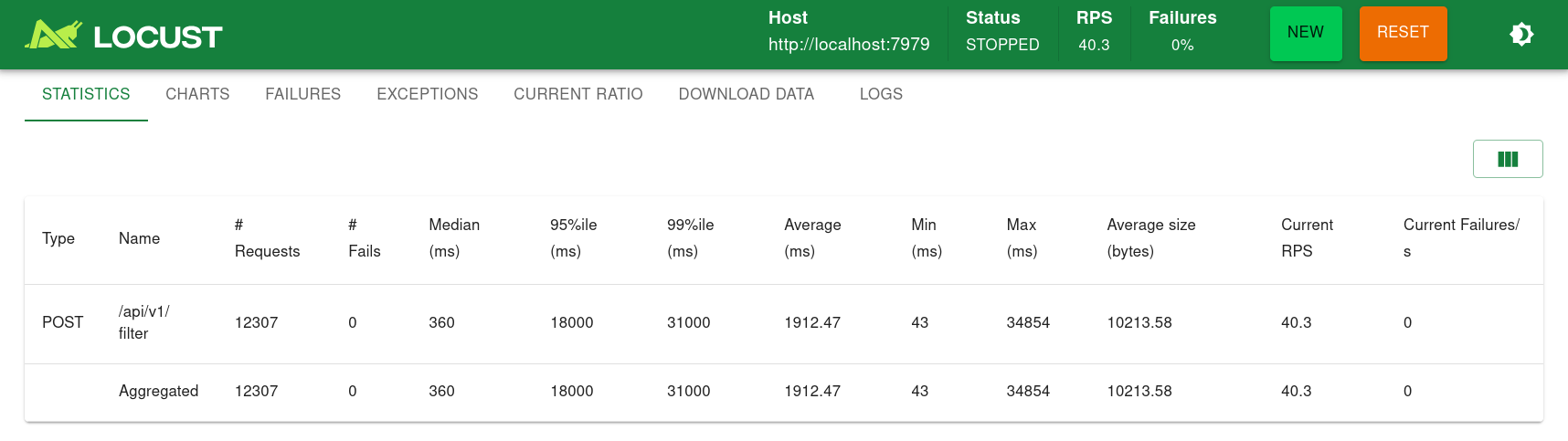Select 12307 requests in POST row
1568x441 pixels.
point(256,322)
